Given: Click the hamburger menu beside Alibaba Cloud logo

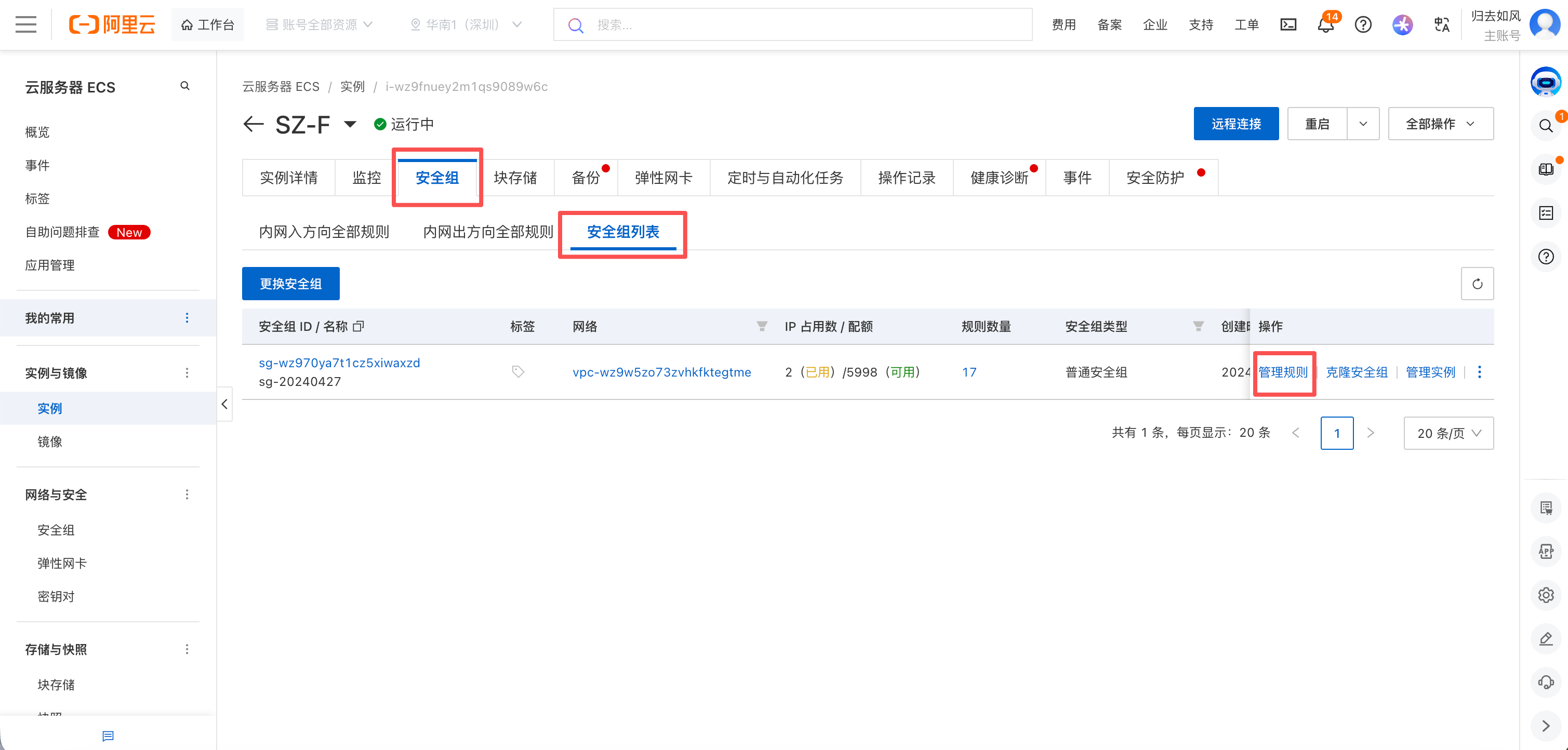Looking at the screenshot, I should (x=25, y=24).
